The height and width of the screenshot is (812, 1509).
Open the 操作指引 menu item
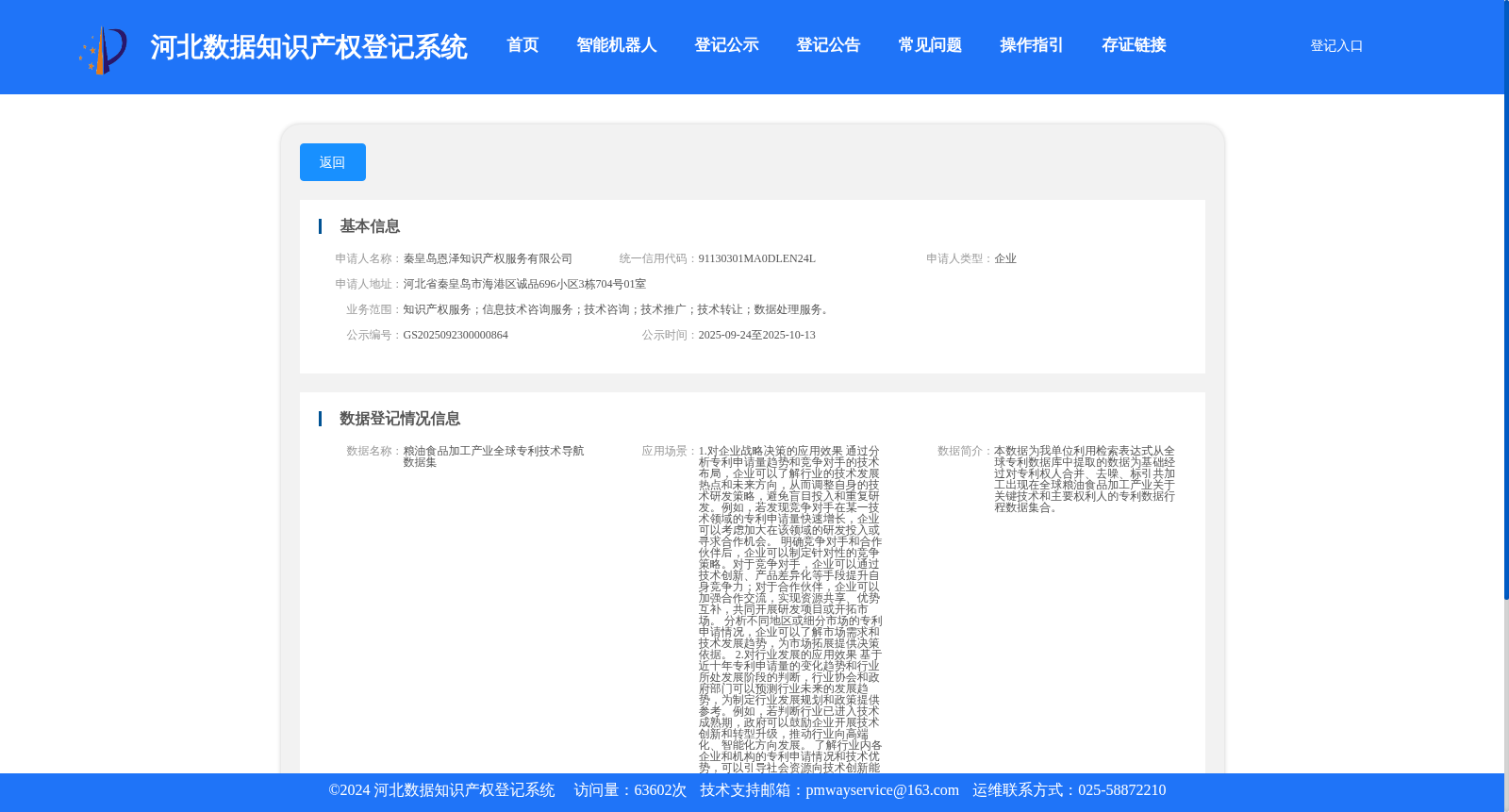pos(1032,45)
